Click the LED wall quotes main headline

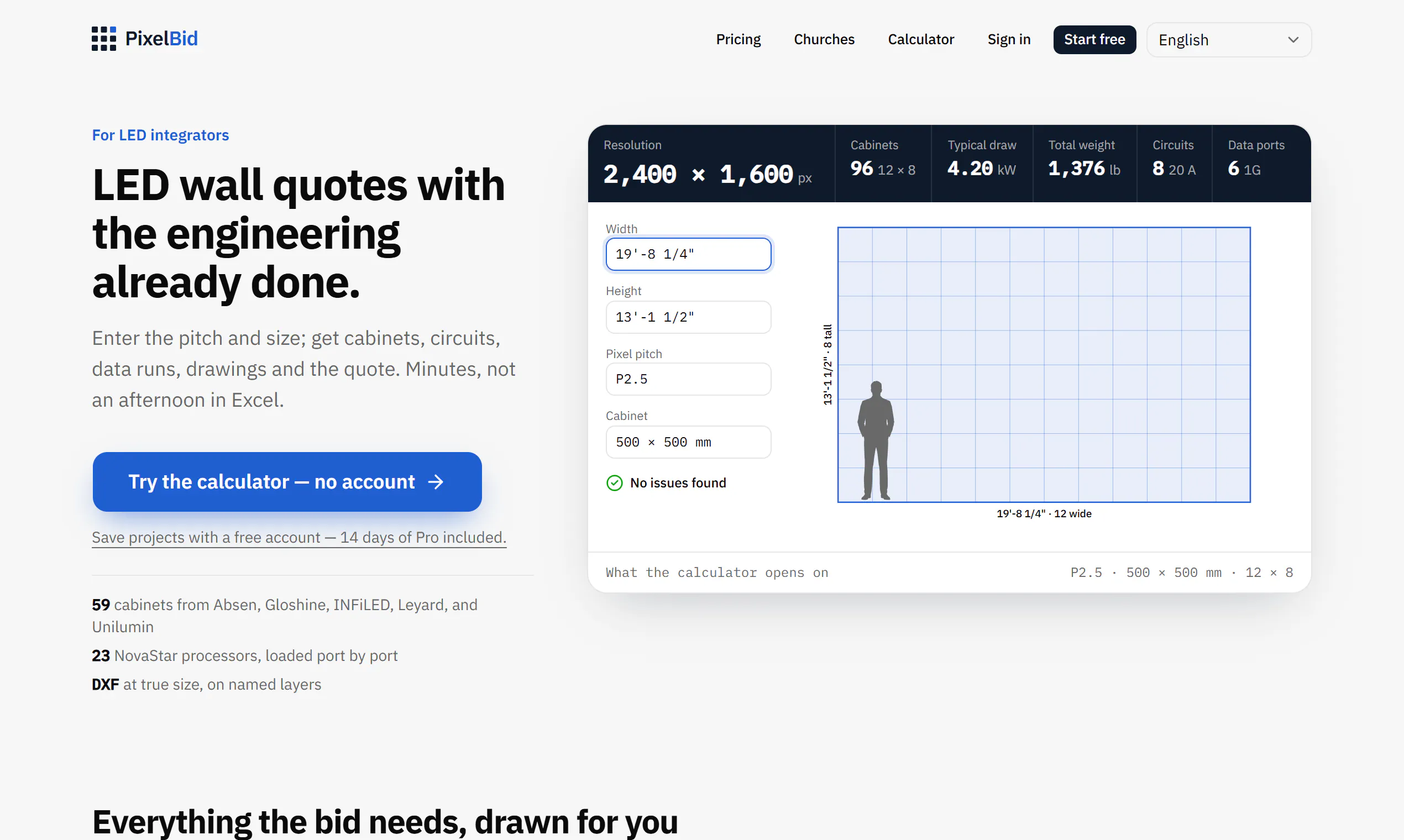[x=298, y=233]
